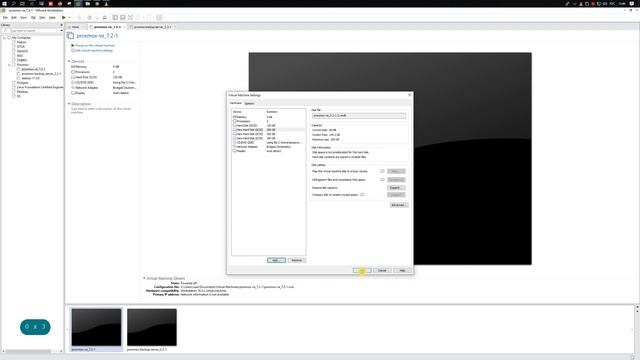Viewport: 640px width, 360px height.
Task: Select proxmox-backup-server_2.2-1 in Library tree
Action: pos(41,74)
